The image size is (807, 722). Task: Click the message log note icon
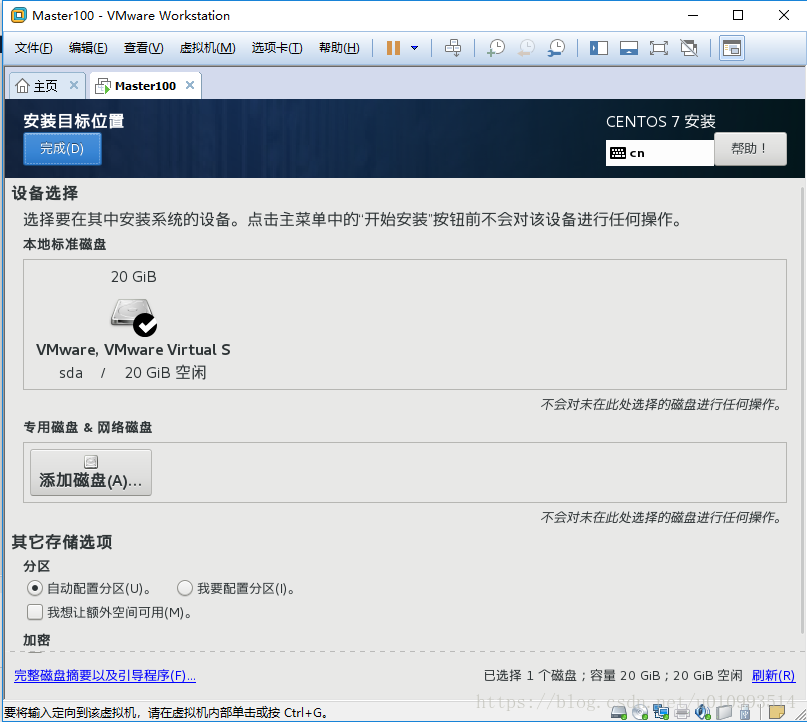[777, 712]
